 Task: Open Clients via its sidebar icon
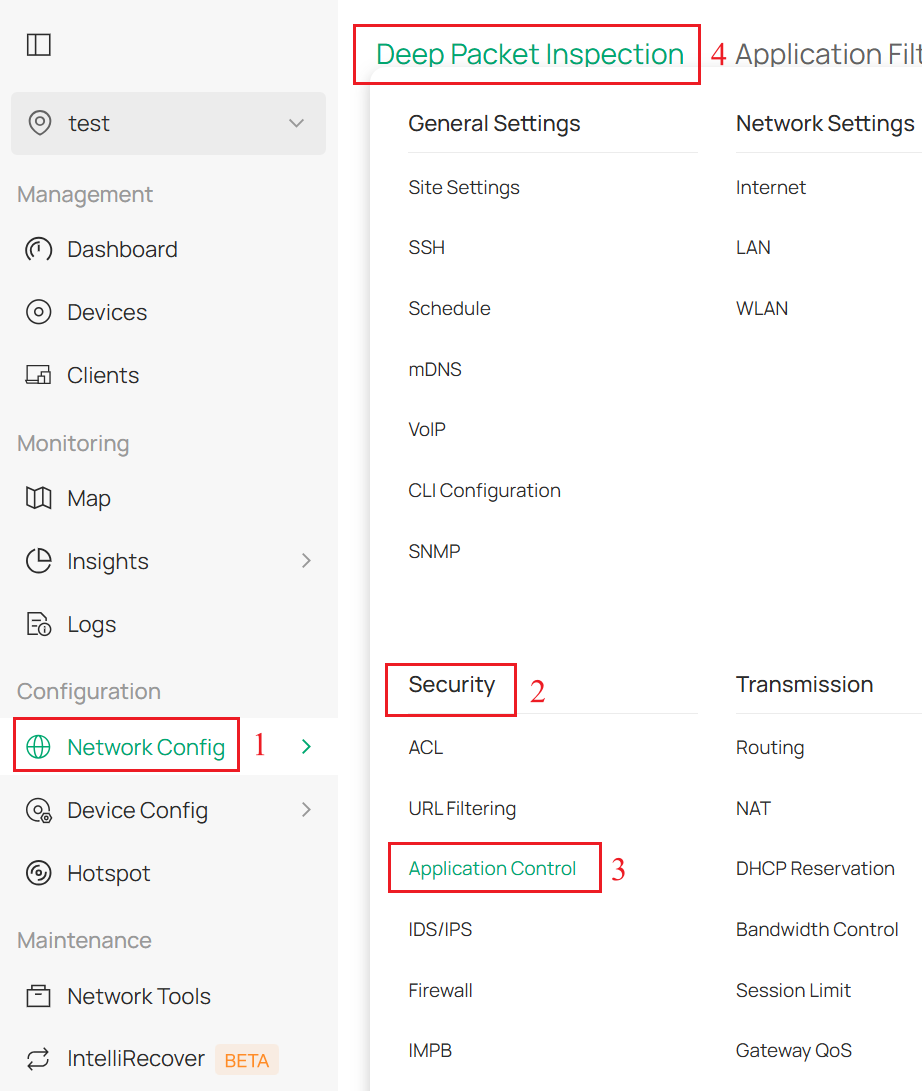pos(37,375)
